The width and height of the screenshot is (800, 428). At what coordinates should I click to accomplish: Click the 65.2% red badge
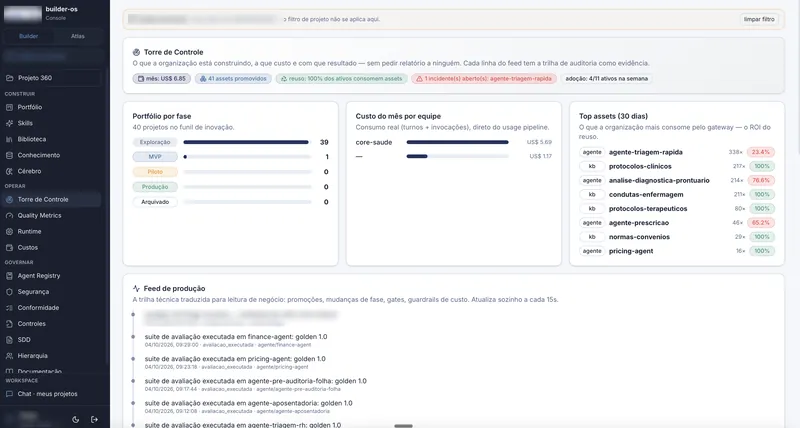click(x=761, y=223)
